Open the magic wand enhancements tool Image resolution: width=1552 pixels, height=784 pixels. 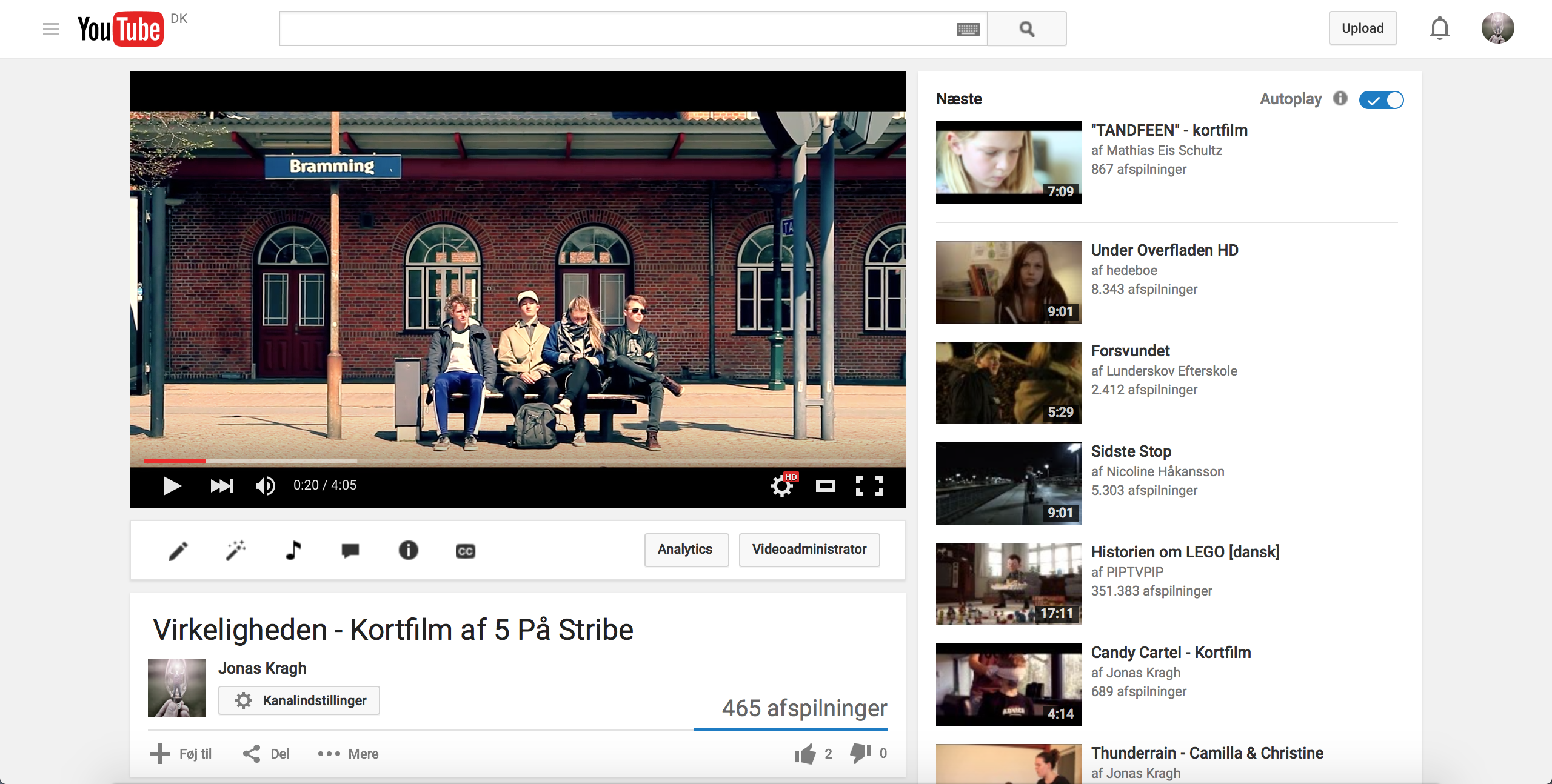[x=236, y=550]
